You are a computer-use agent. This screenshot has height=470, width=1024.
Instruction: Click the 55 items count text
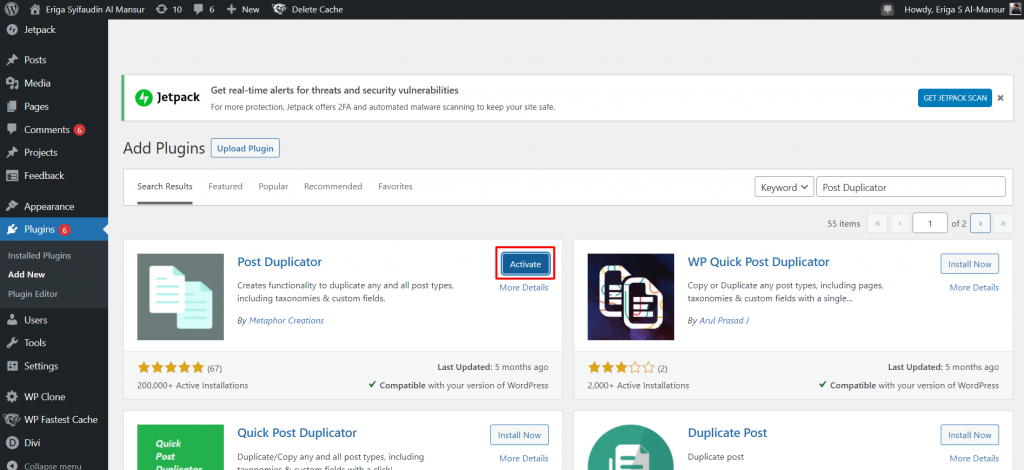844,224
